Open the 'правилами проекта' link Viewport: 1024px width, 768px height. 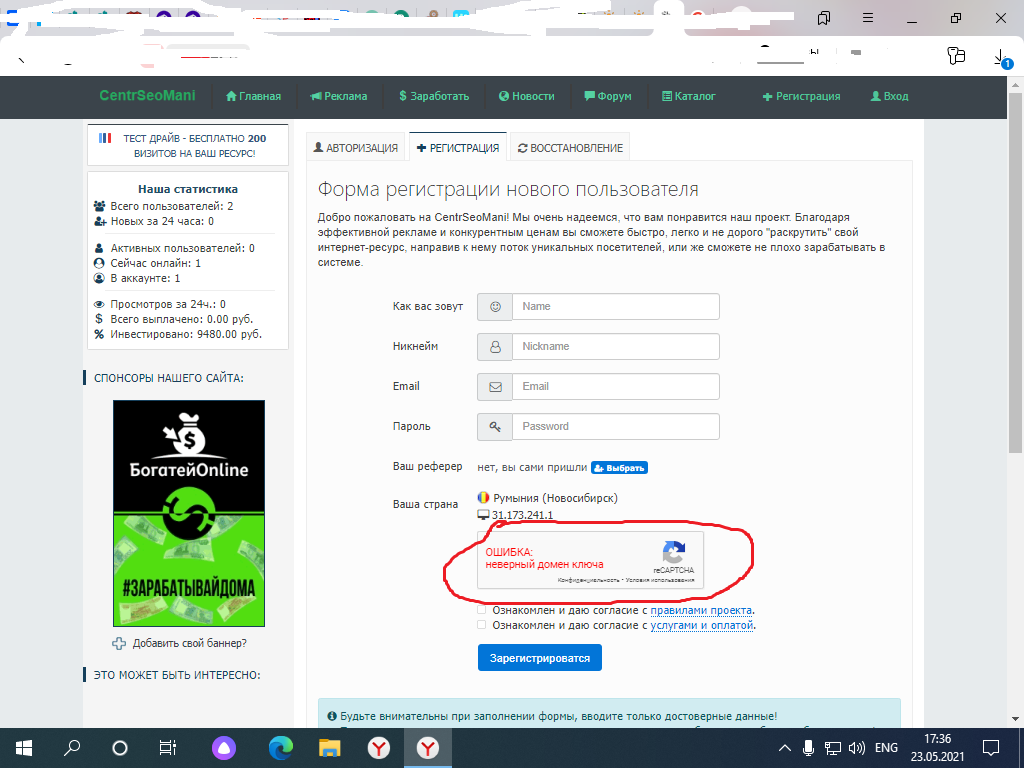[x=701, y=610]
